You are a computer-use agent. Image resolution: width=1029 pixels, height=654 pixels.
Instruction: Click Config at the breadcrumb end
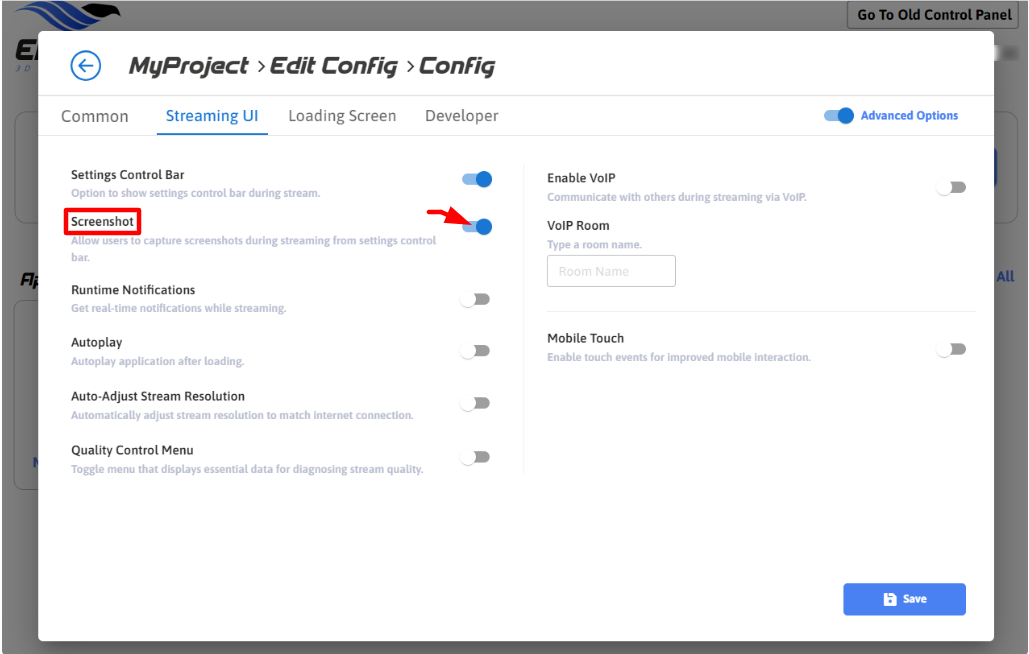click(x=456, y=66)
